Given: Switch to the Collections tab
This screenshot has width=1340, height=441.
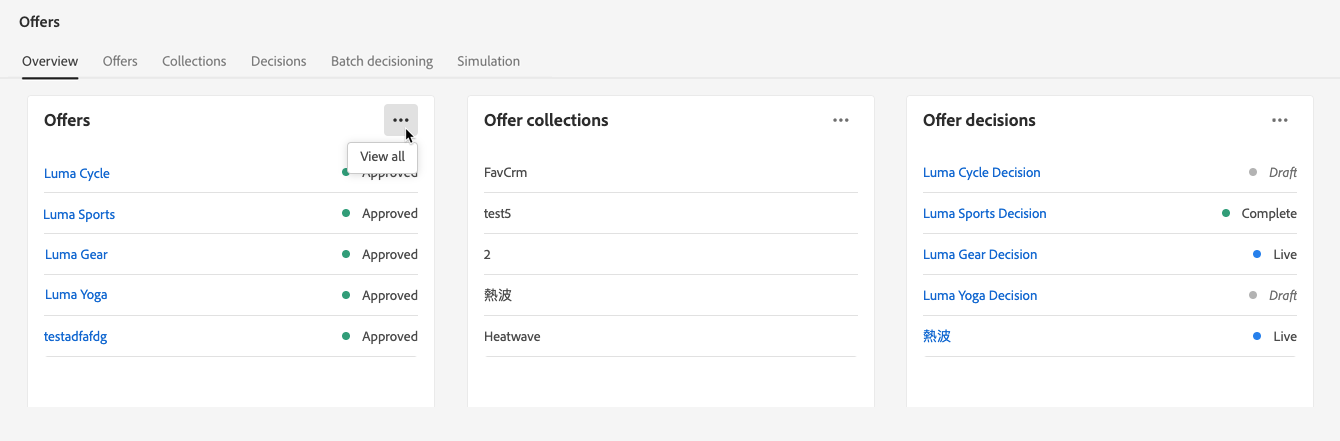Looking at the screenshot, I should [194, 61].
